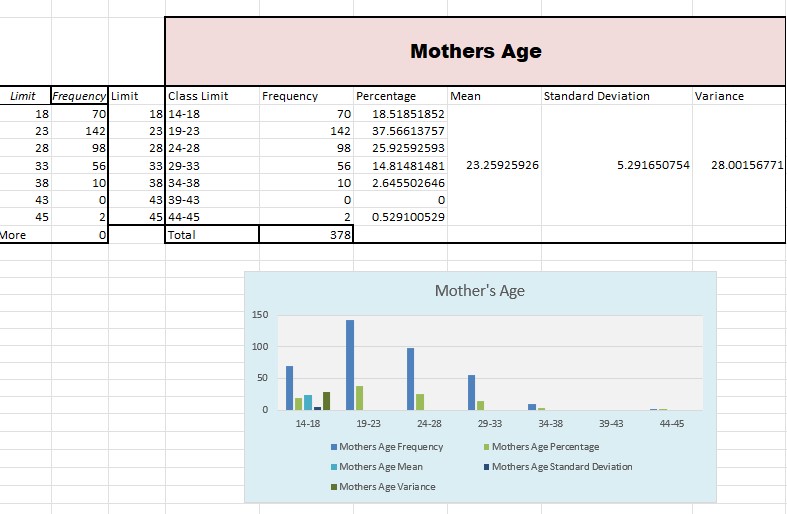Select the class limit cell 24-28

[x=212, y=148]
